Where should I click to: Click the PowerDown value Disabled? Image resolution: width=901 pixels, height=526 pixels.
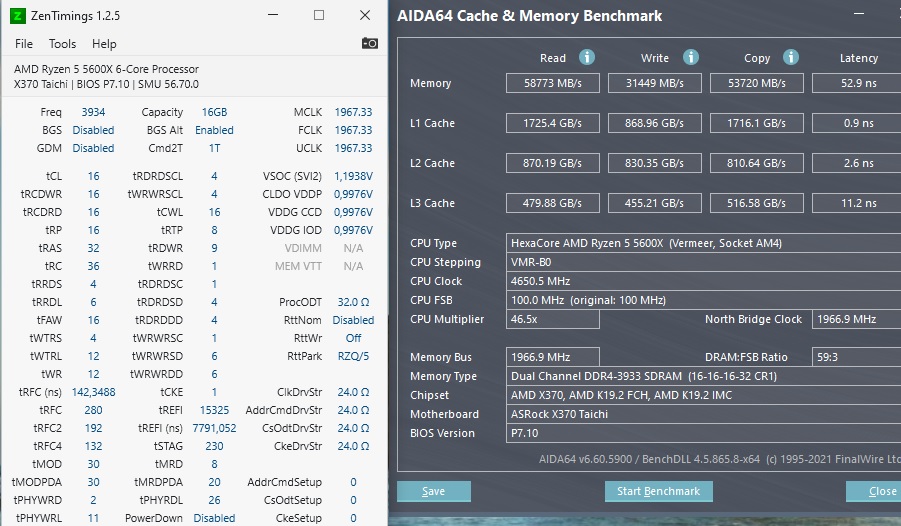click(214, 518)
